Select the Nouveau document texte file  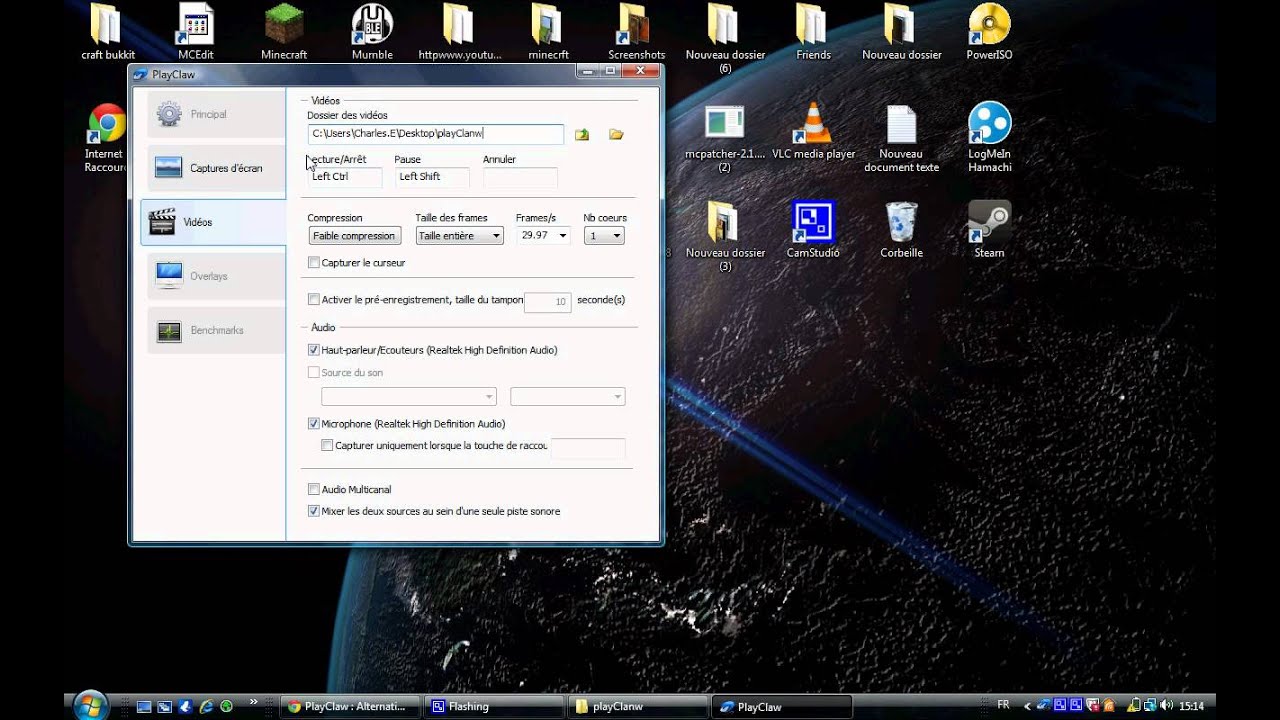(x=901, y=138)
